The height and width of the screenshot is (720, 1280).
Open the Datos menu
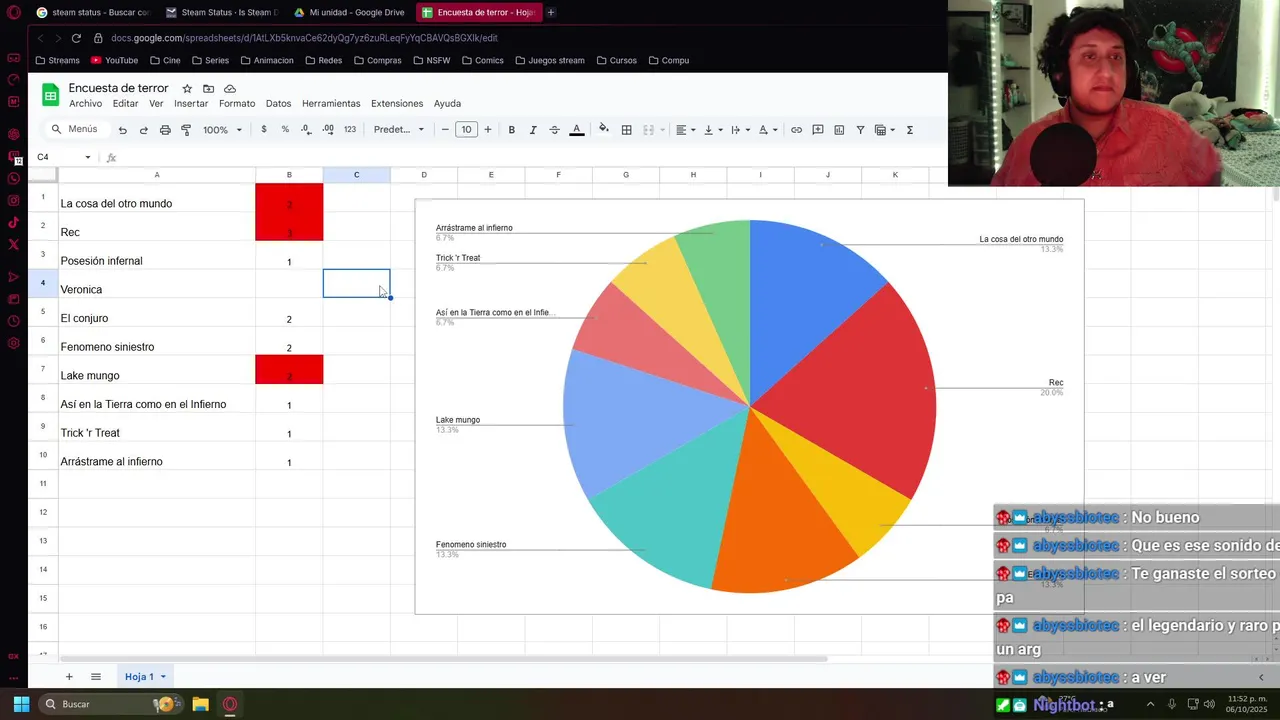pos(278,104)
